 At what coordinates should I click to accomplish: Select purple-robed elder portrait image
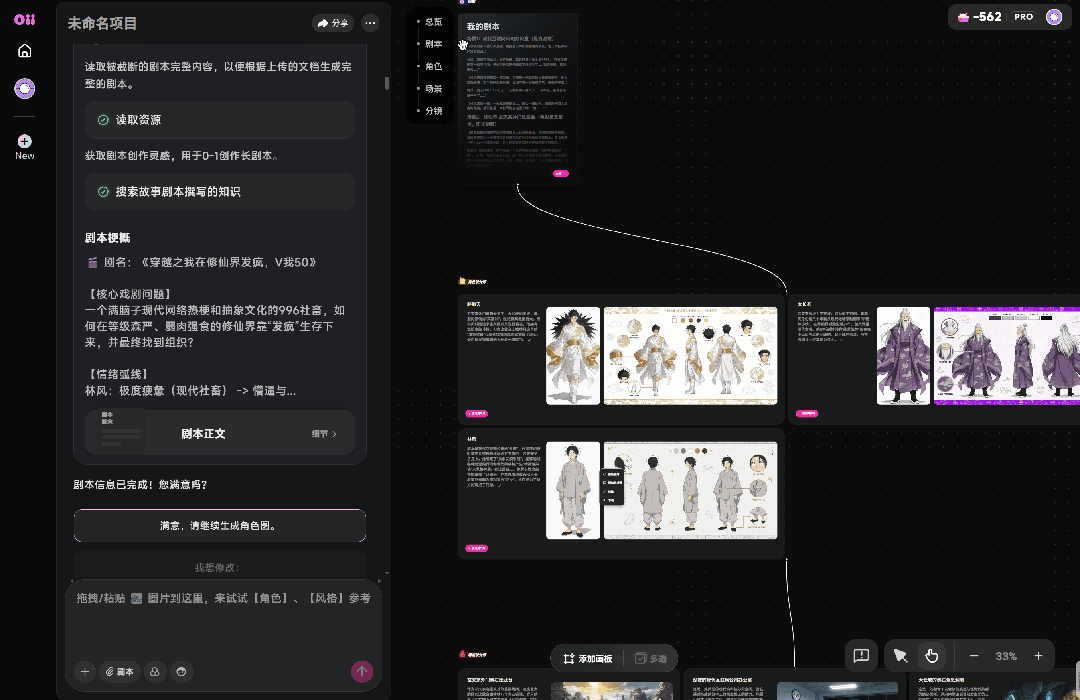coord(903,356)
